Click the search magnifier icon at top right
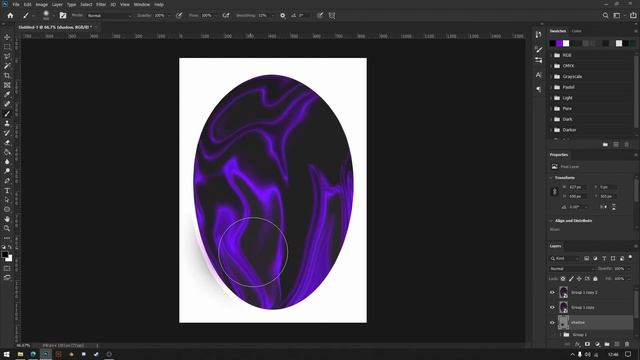 click(606, 16)
